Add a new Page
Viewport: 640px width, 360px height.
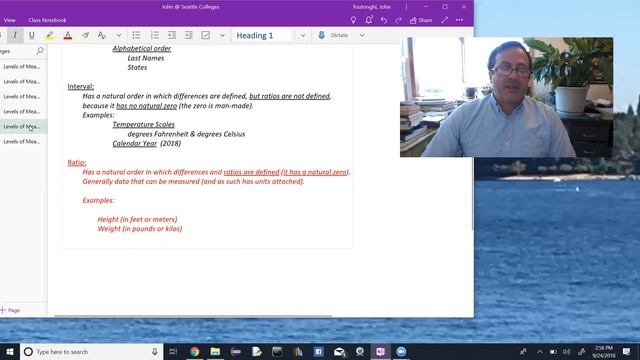(x=11, y=310)
